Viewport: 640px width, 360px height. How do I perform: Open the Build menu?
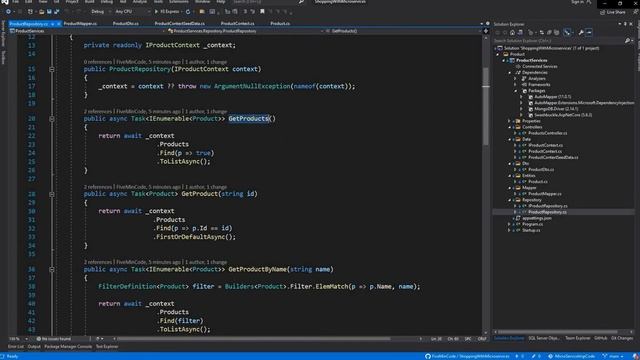tap(89, 2)
